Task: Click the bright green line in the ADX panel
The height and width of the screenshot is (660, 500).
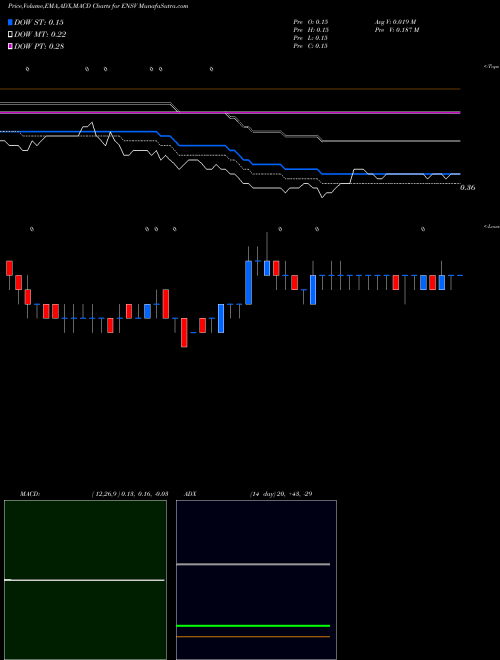Action: click(x=253, y=626)
